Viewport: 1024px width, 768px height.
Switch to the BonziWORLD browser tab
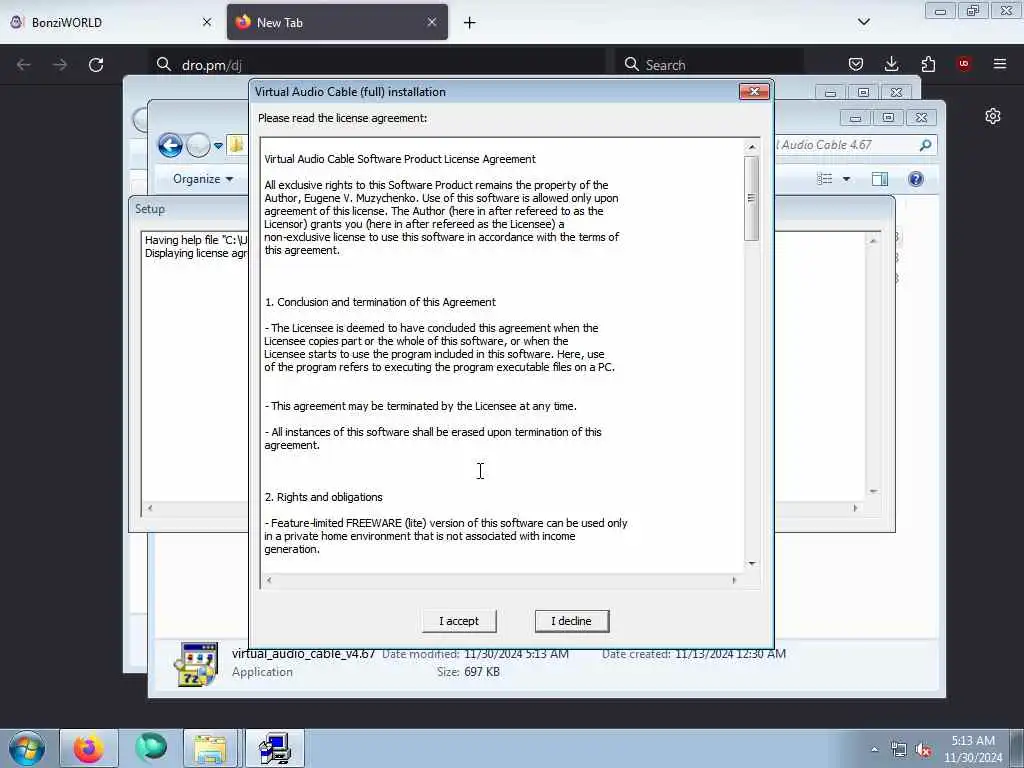tap(110, 22)
